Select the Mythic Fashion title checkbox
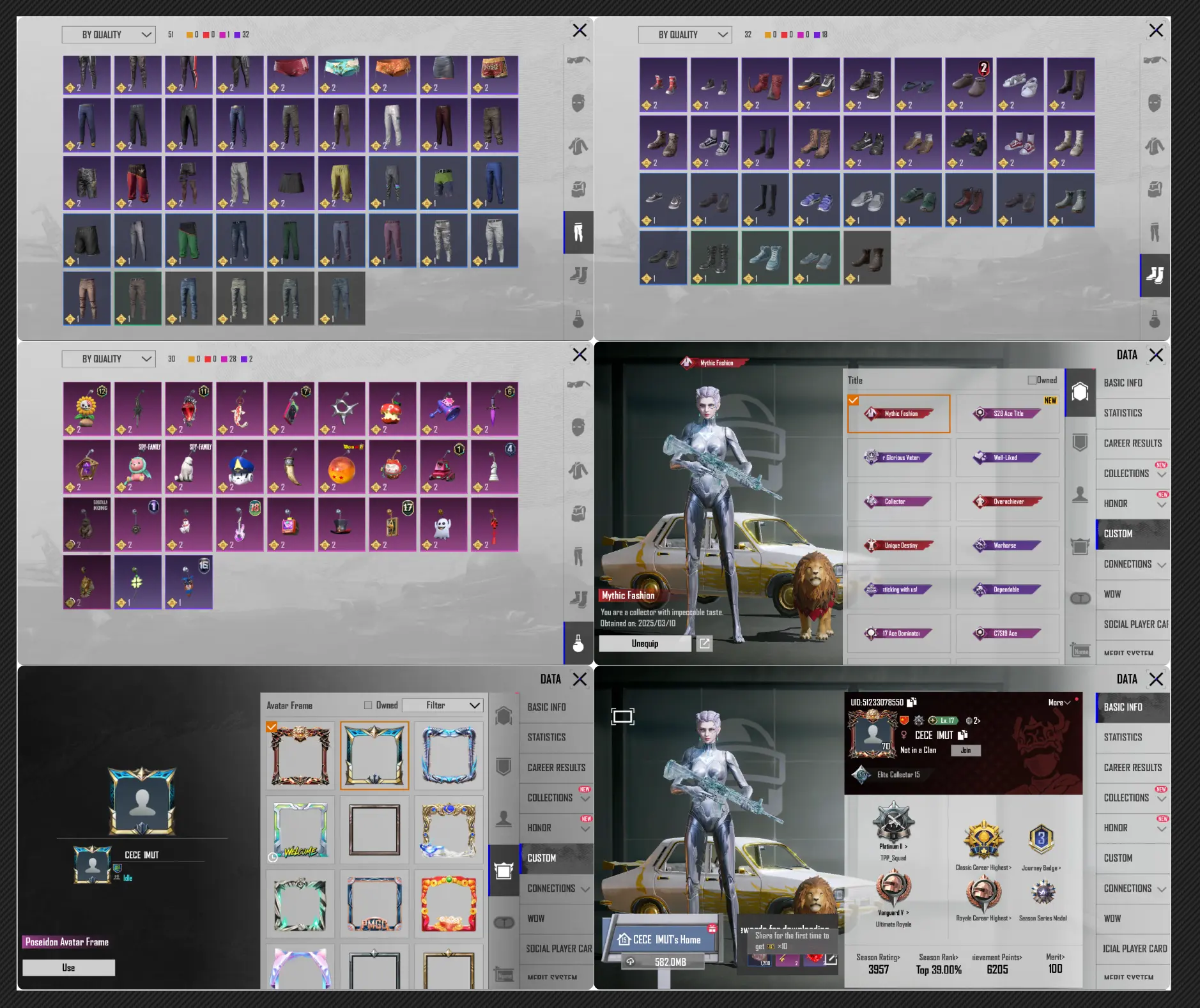The width and height of the screenshot is (1200, 1008). [x=853, y=400]
